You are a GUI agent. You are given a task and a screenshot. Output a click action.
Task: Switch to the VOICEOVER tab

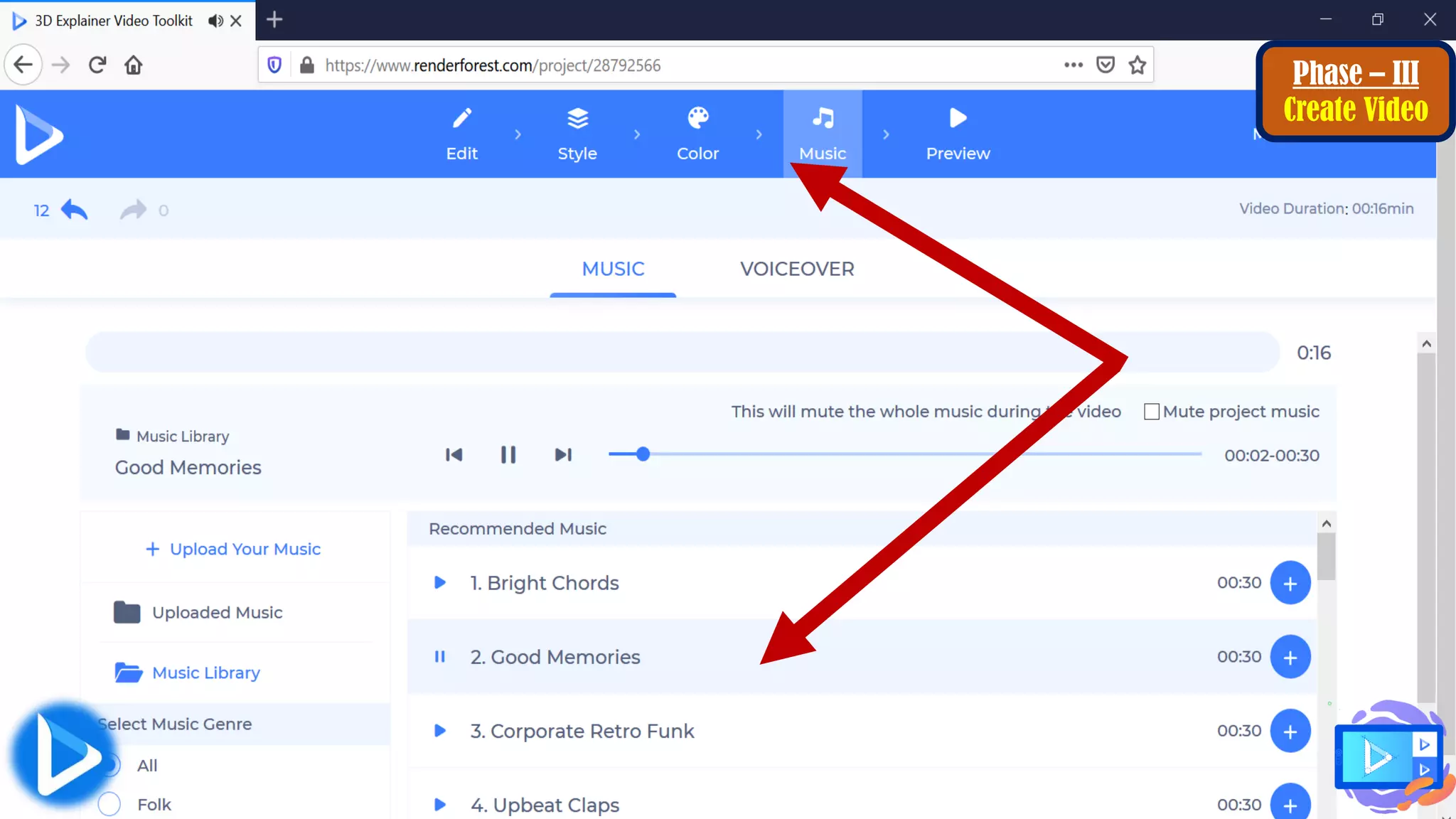(797, 269)
